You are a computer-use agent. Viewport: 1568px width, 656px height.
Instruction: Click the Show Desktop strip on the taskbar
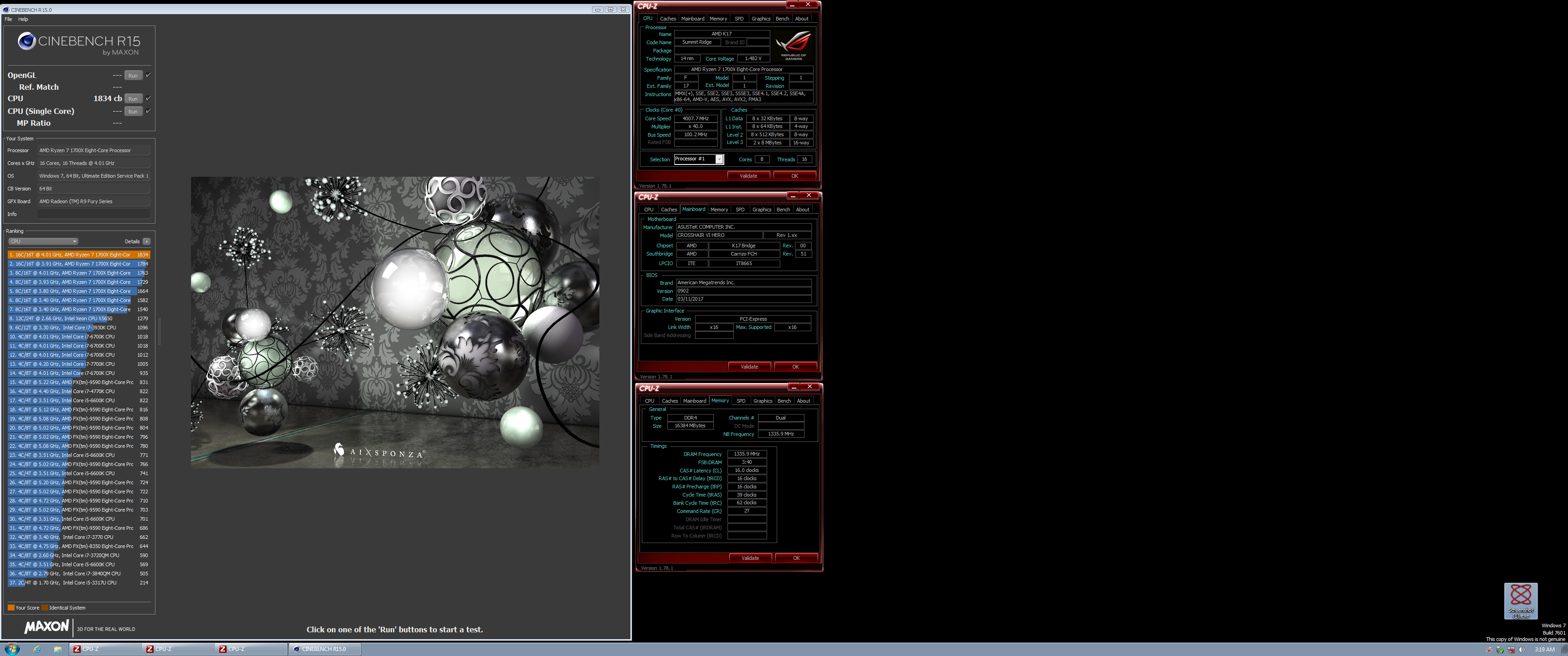pos(1564,649)
